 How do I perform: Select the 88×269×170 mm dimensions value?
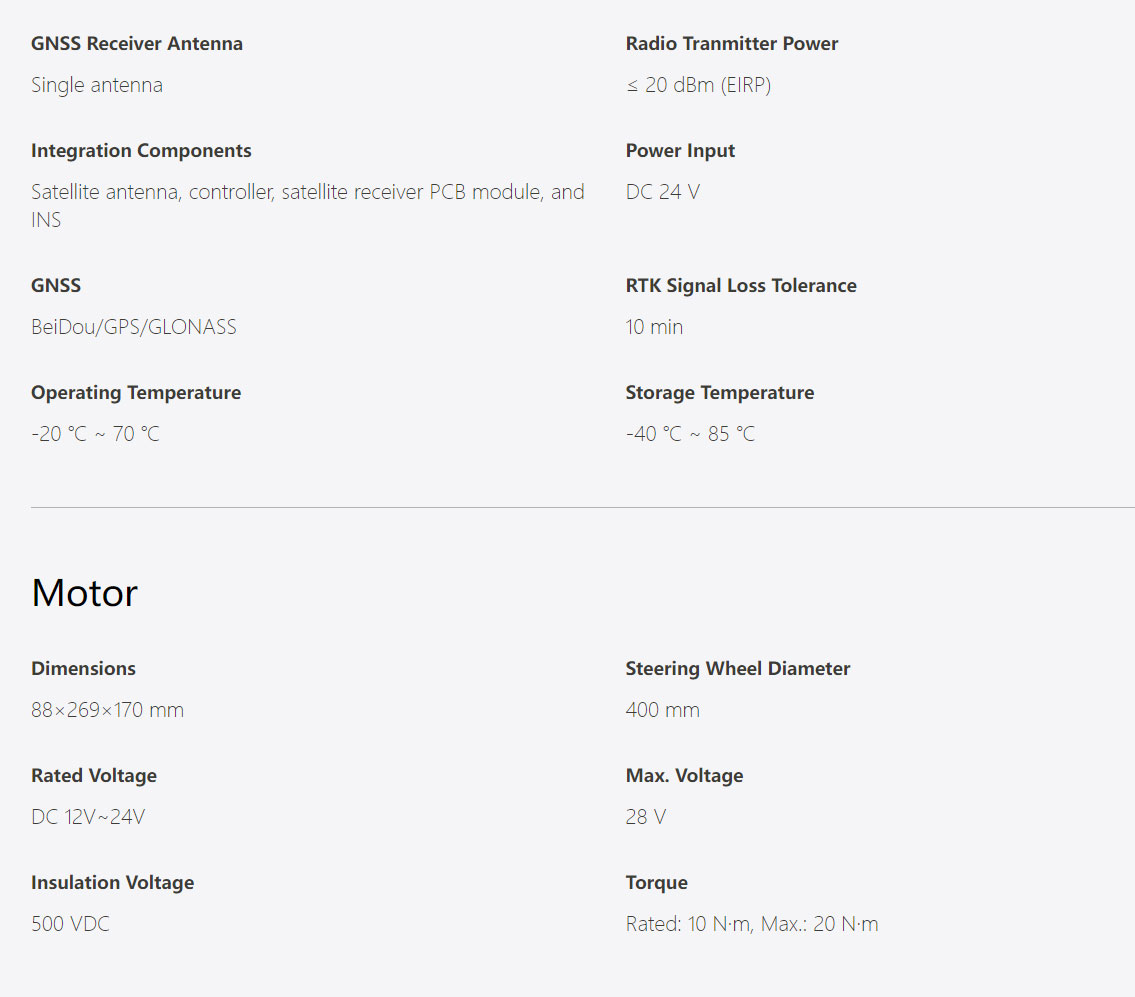(x=108, y=710)
